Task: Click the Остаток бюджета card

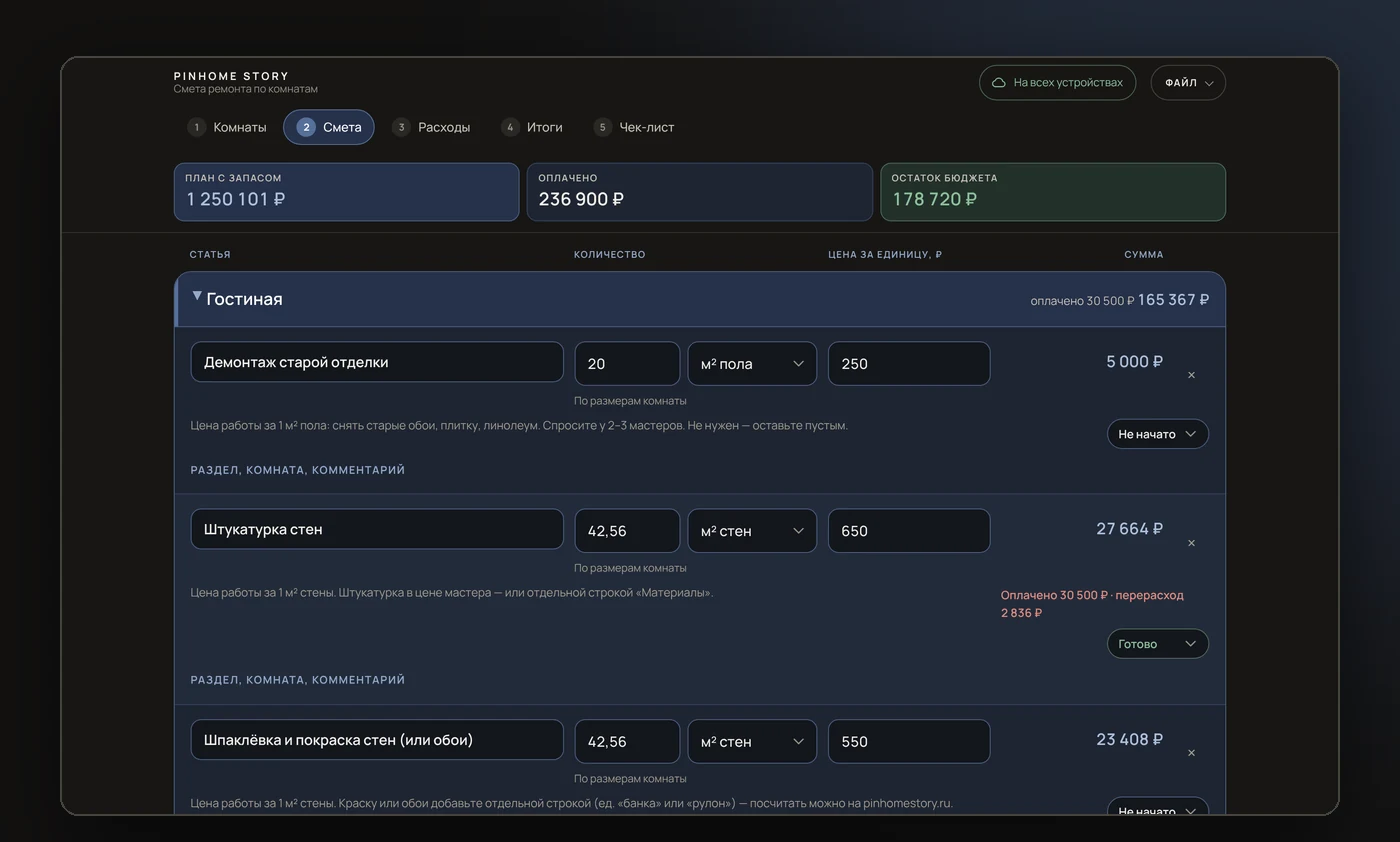Action: [x=1053, y=192]
